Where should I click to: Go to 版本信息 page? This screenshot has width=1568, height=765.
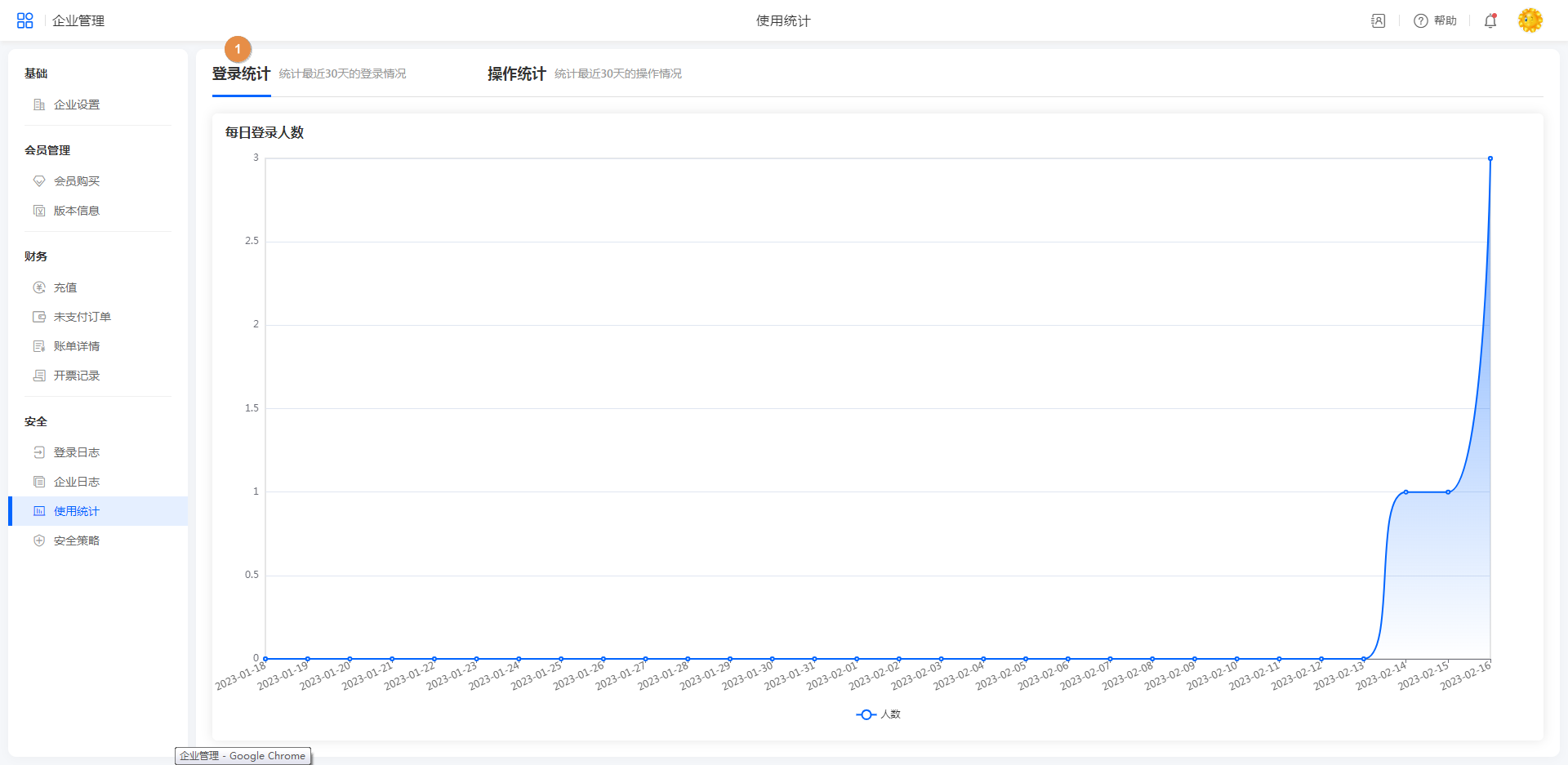(x=76, y=211)
